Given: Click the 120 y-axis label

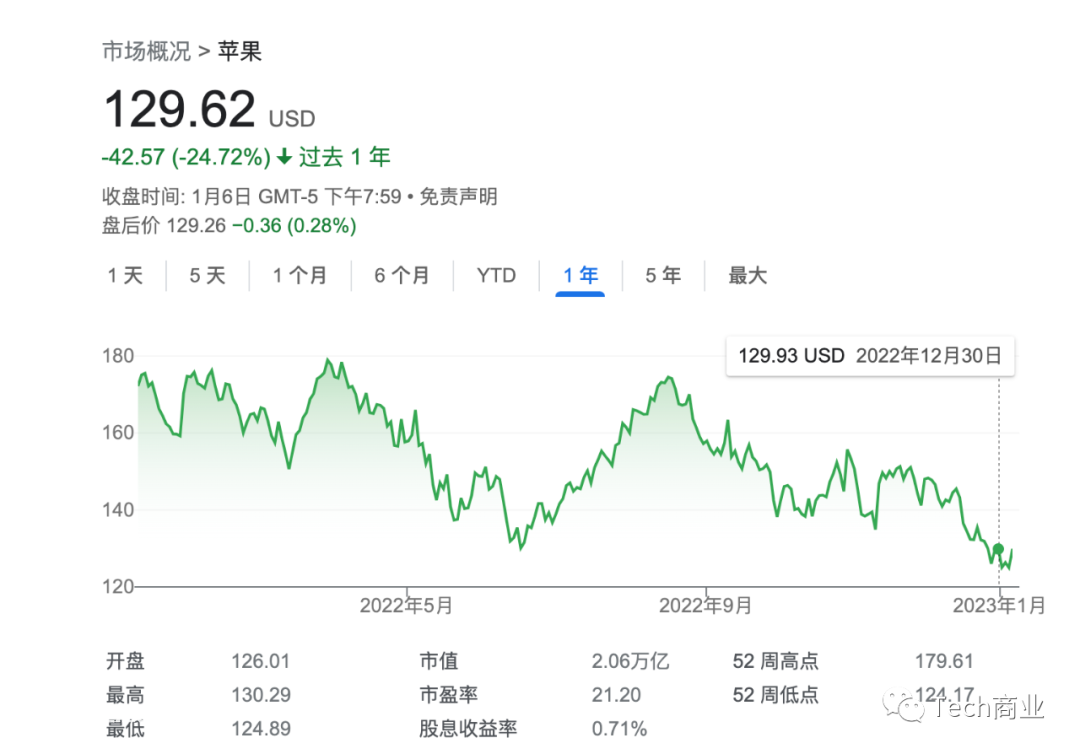Looking at the screenshot, I should [118, 587].
